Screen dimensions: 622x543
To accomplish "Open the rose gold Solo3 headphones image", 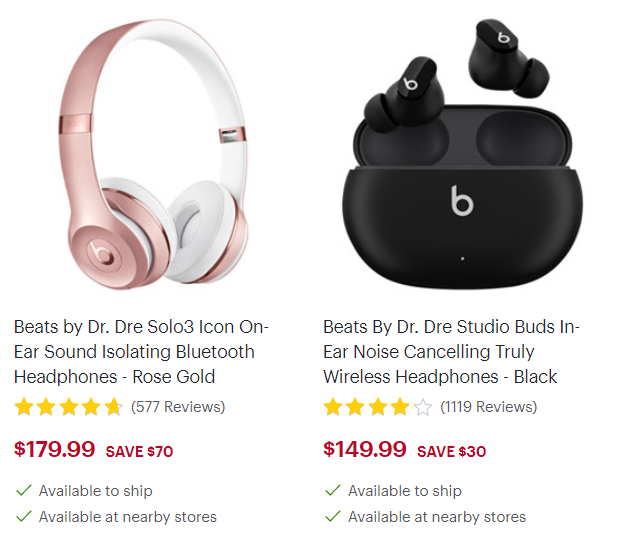I will 153,153.
